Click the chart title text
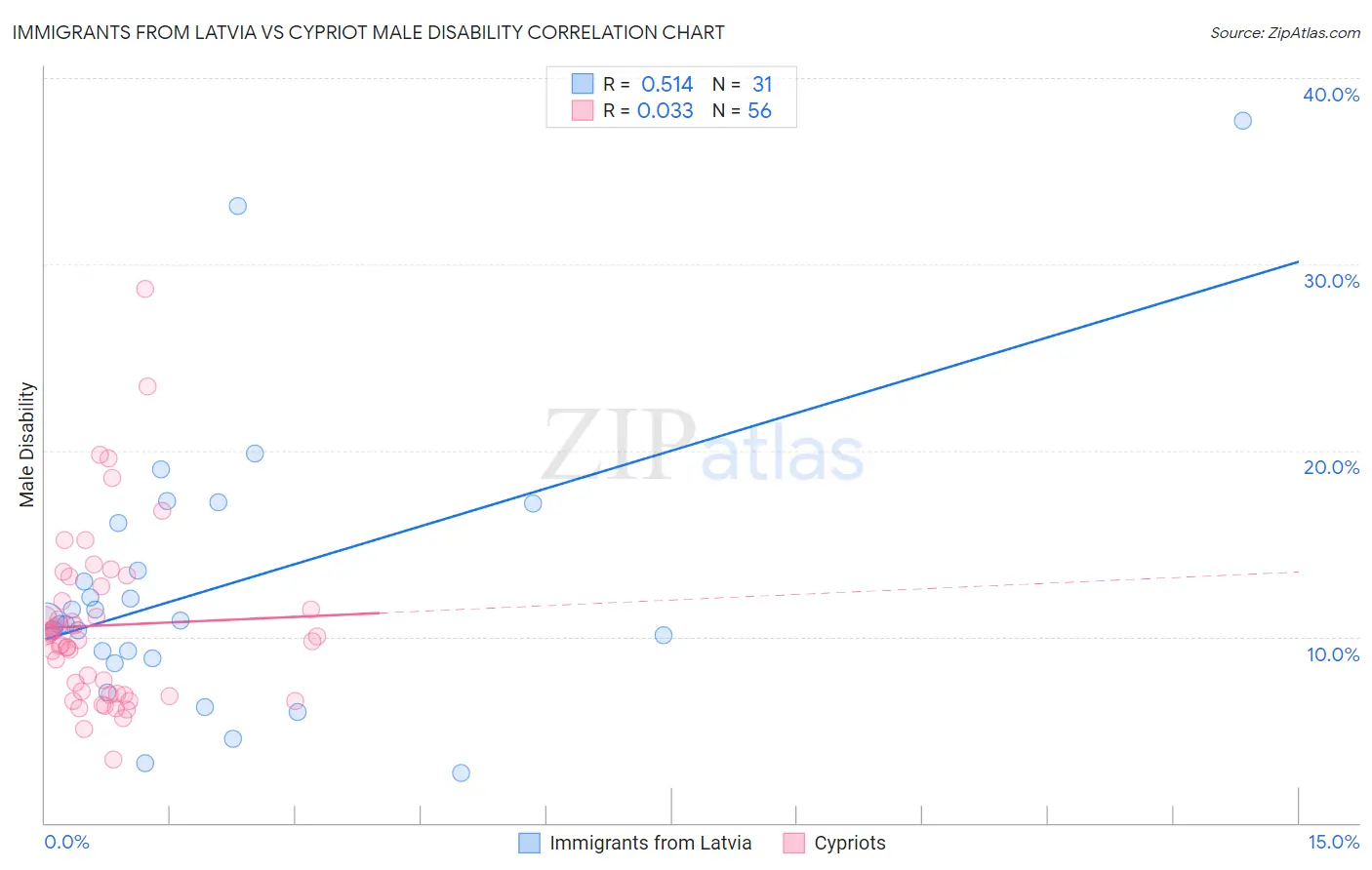 point(368,32)
